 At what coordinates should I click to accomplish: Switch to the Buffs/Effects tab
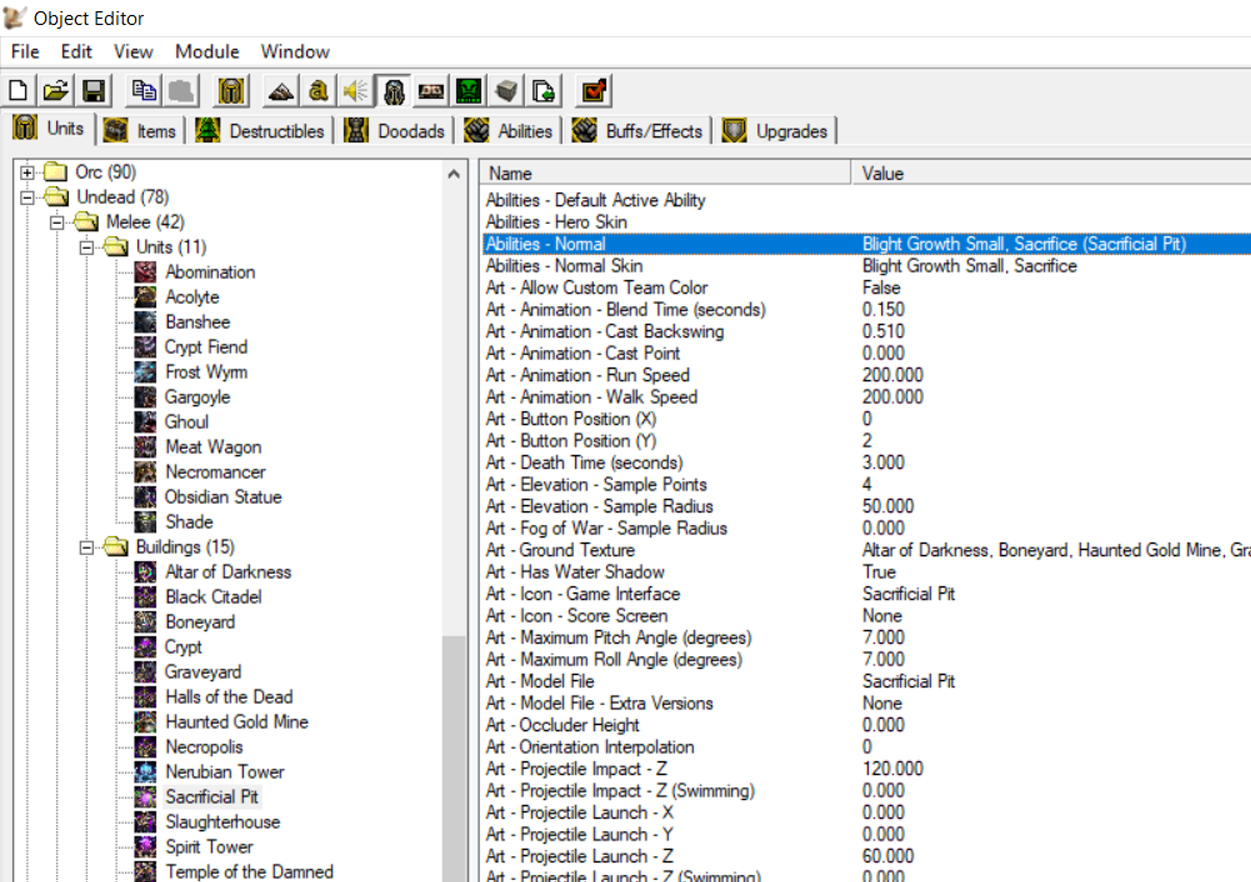(640, 131)
